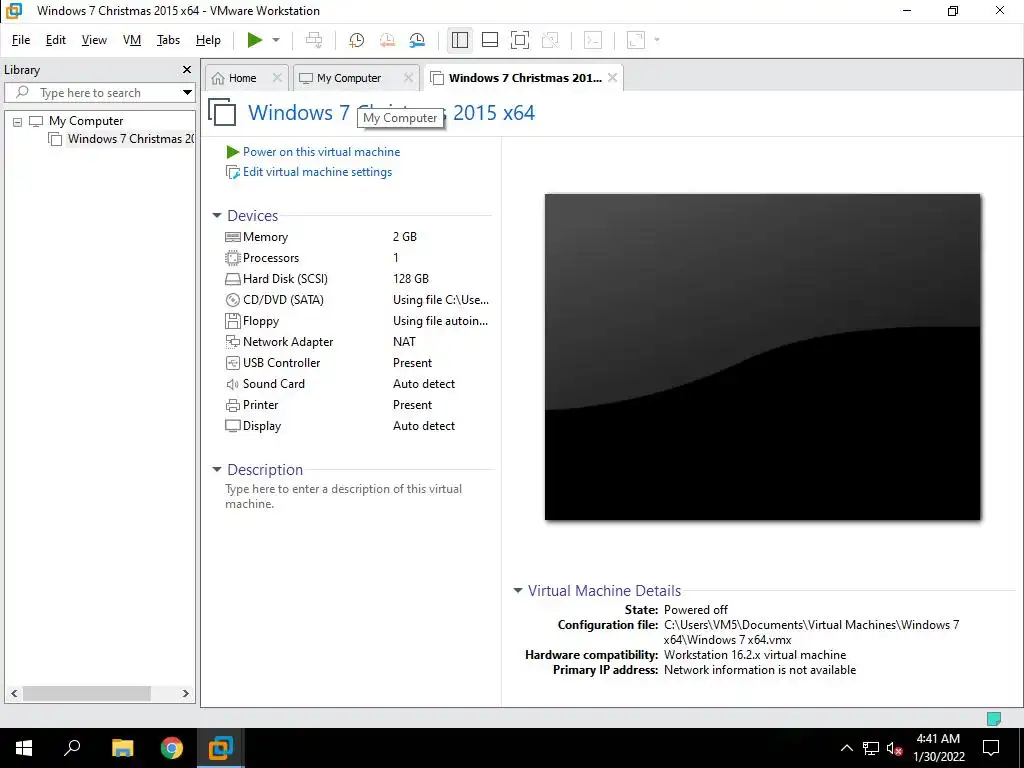The height and width of the screenshot is (768, 1024).
Task: Click the Stretch Guest toolbar icon
Action: pos(635,40)
